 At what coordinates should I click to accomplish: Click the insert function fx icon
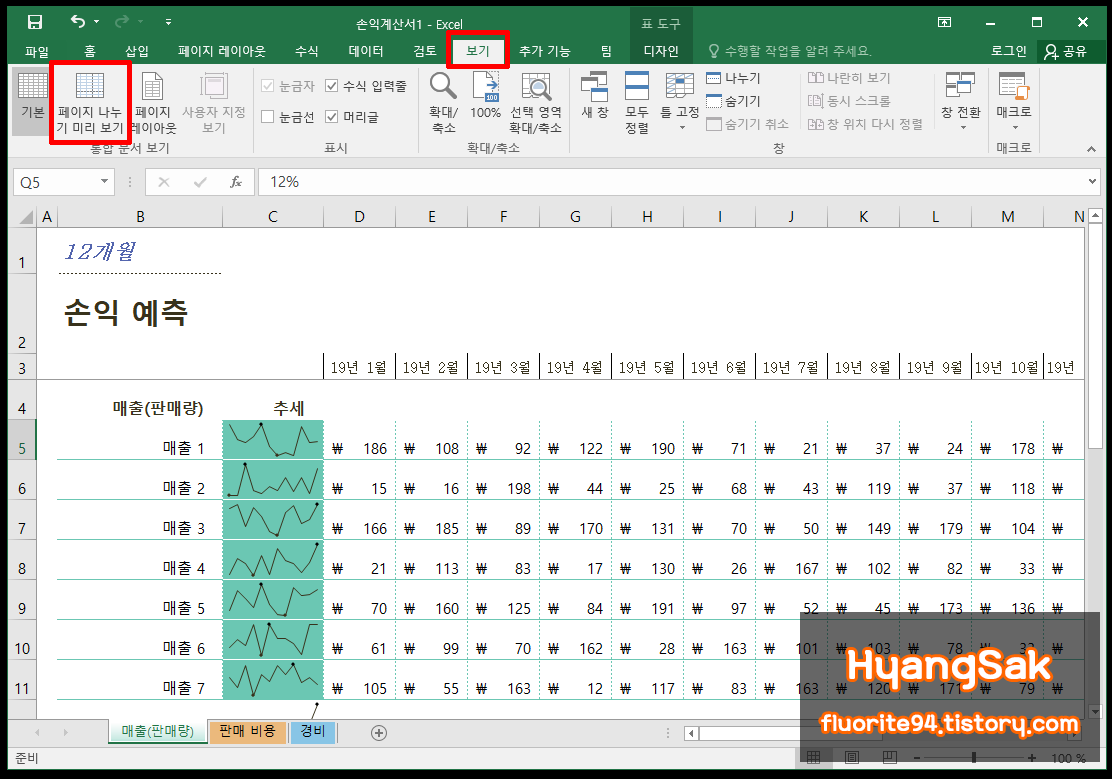pyautogui.click(x=236, y=182)
